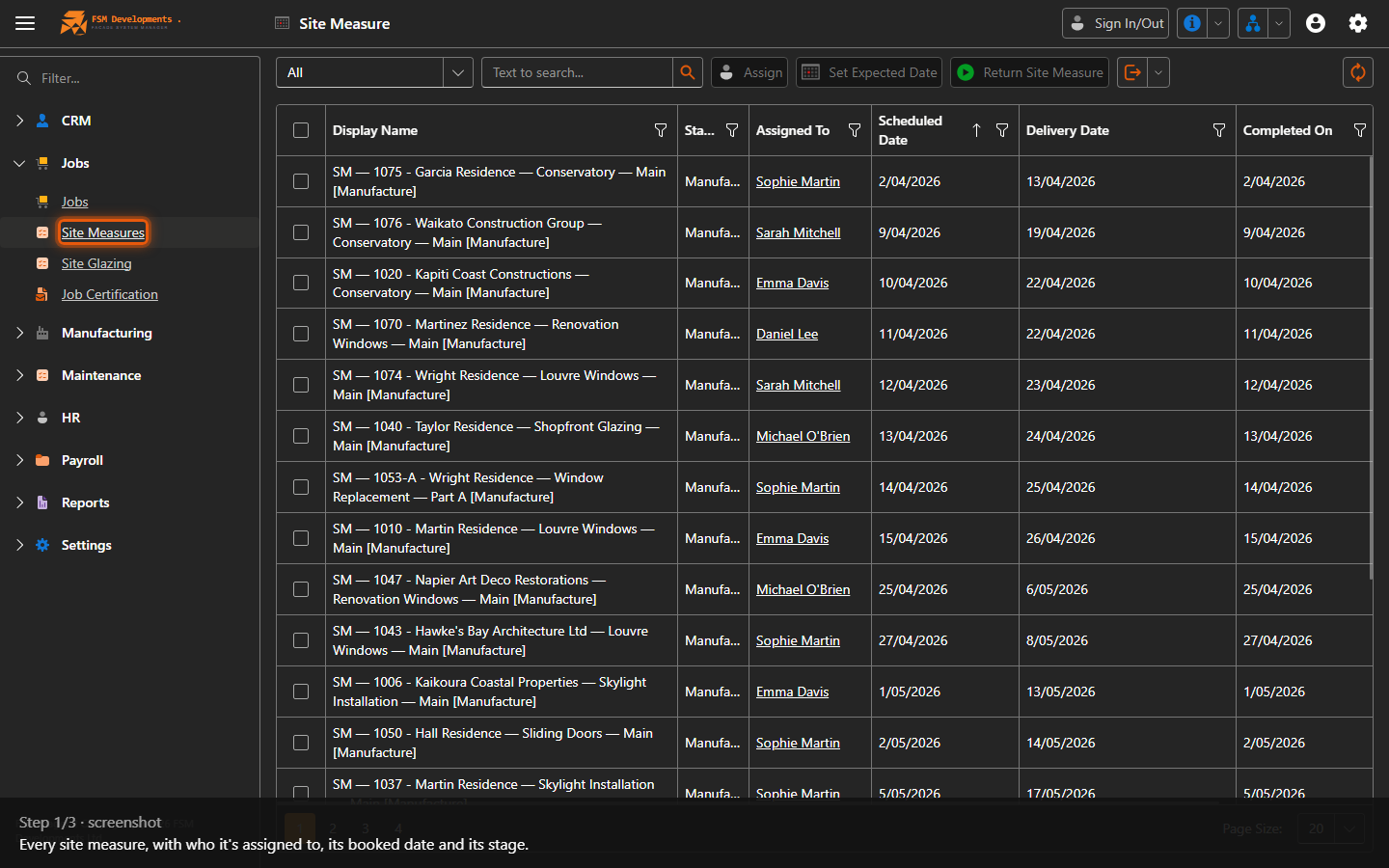Click the orange refresh icon

click(x=1357, y=72)
